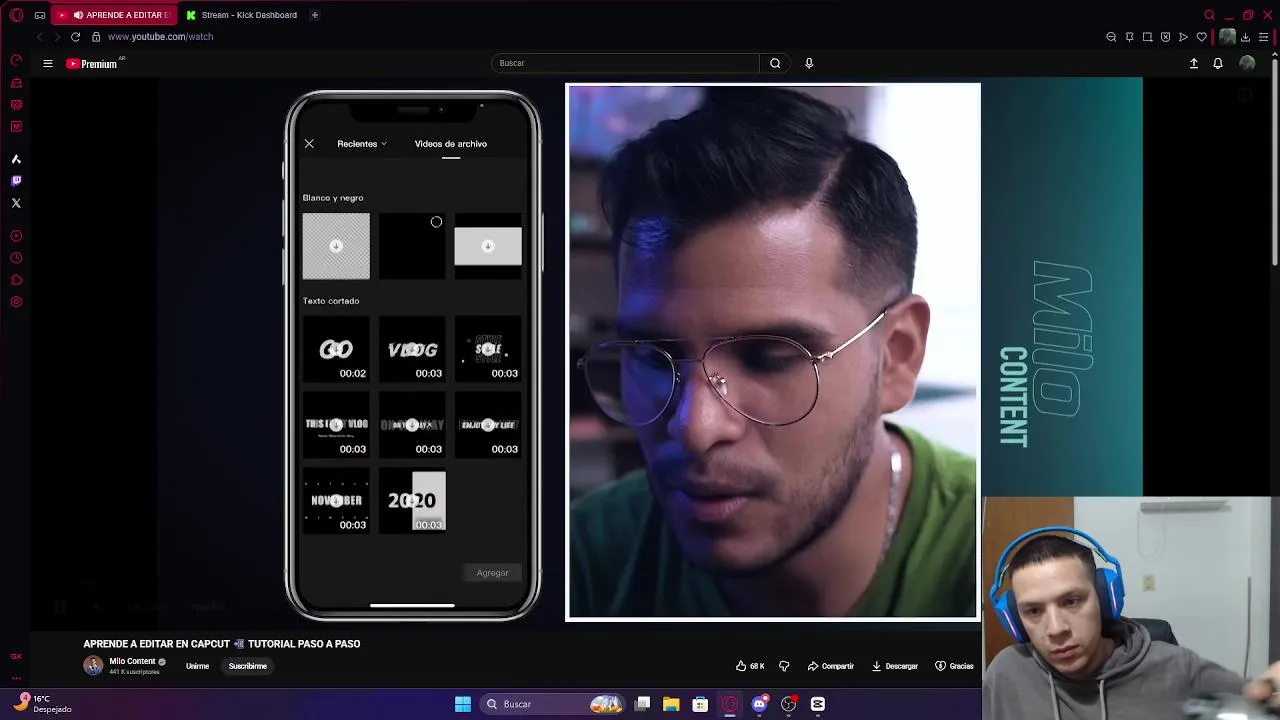Like the video with thumbs up
Screen dimensions: 1280x720
[x=750, y=666]
